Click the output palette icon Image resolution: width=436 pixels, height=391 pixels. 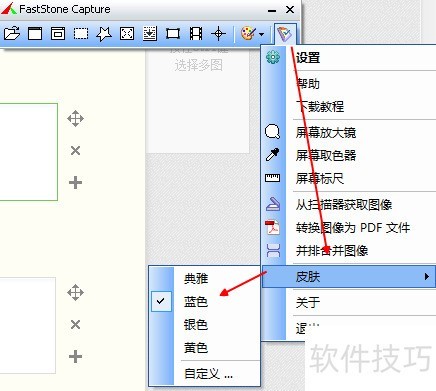(248, 34)
